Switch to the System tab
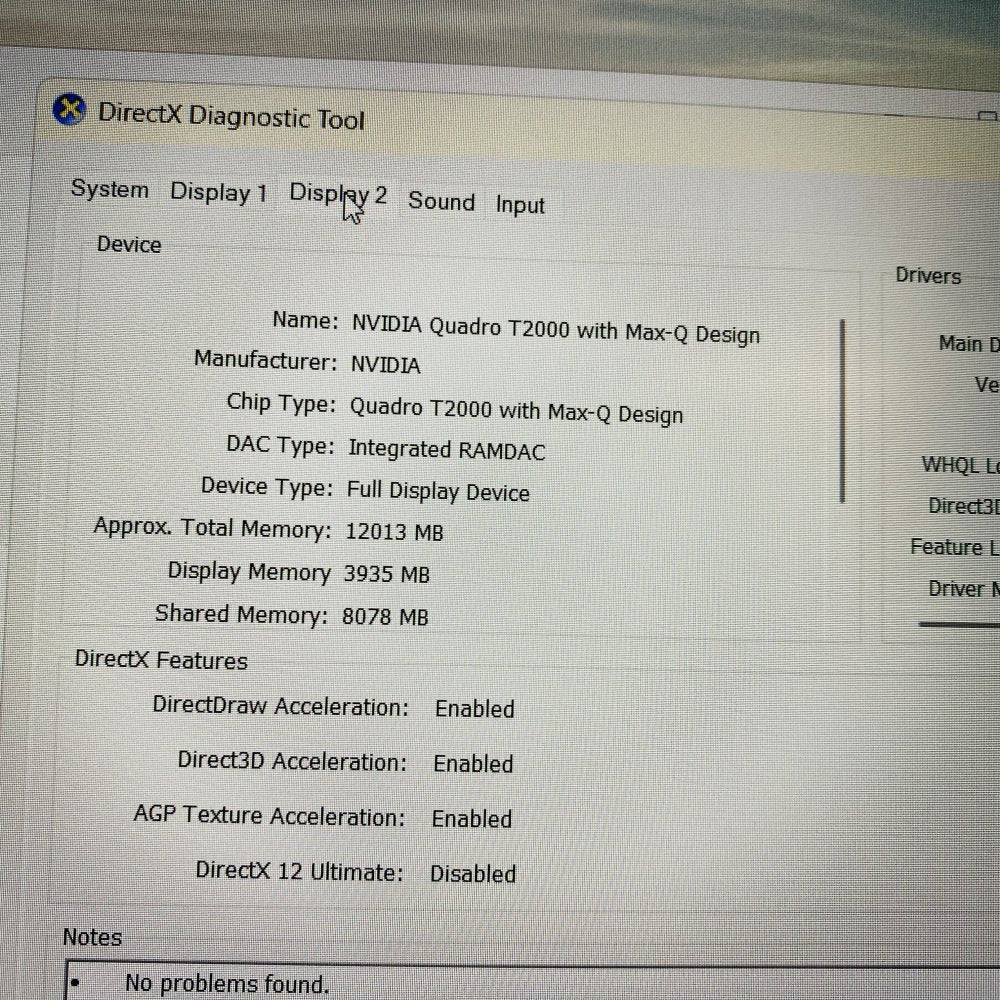The width and height of the screenshot is (1000, 1000). click(110, 189)
